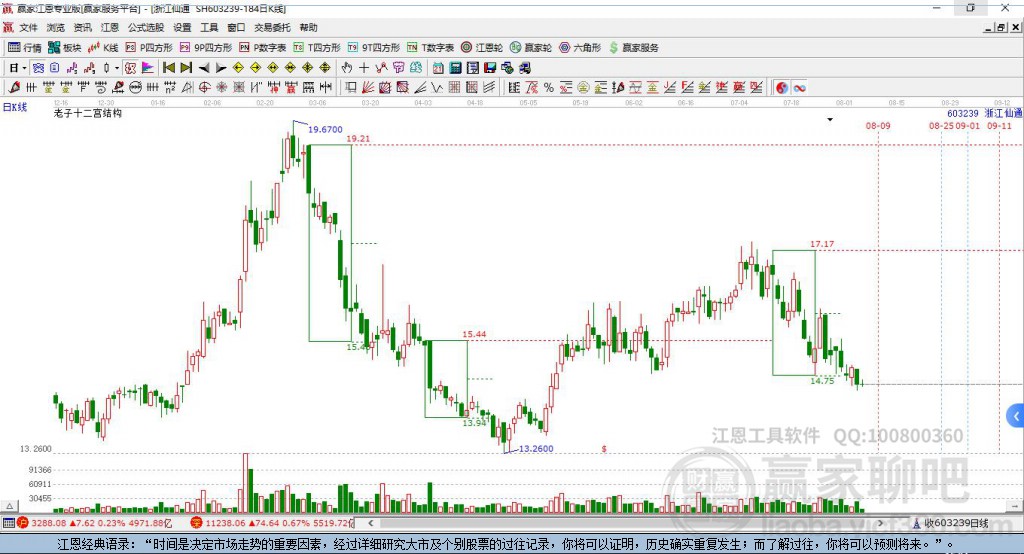The height and width of the screenshot is (554, 1024).
Task: Open the 设置 menu
Action: click(x=182, y=27)
